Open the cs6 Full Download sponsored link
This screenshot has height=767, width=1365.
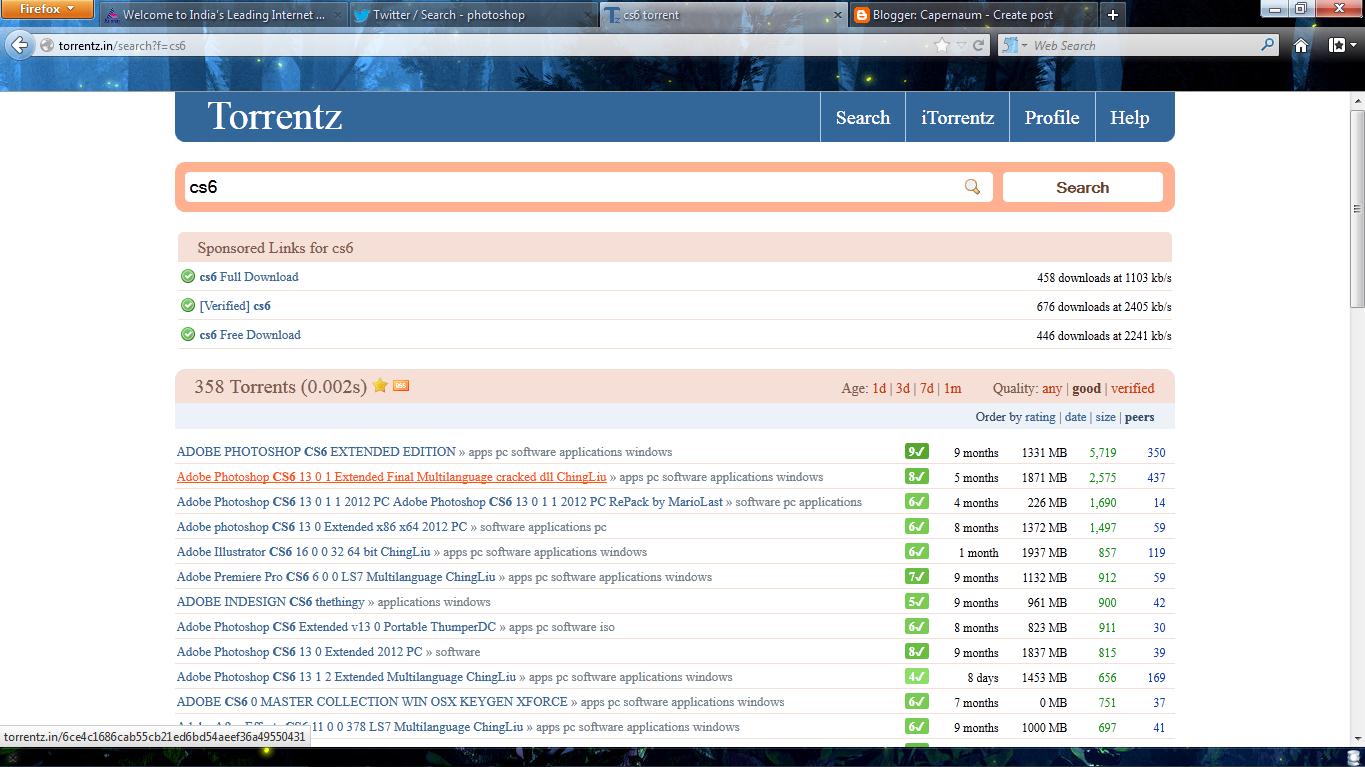point(249,277)
